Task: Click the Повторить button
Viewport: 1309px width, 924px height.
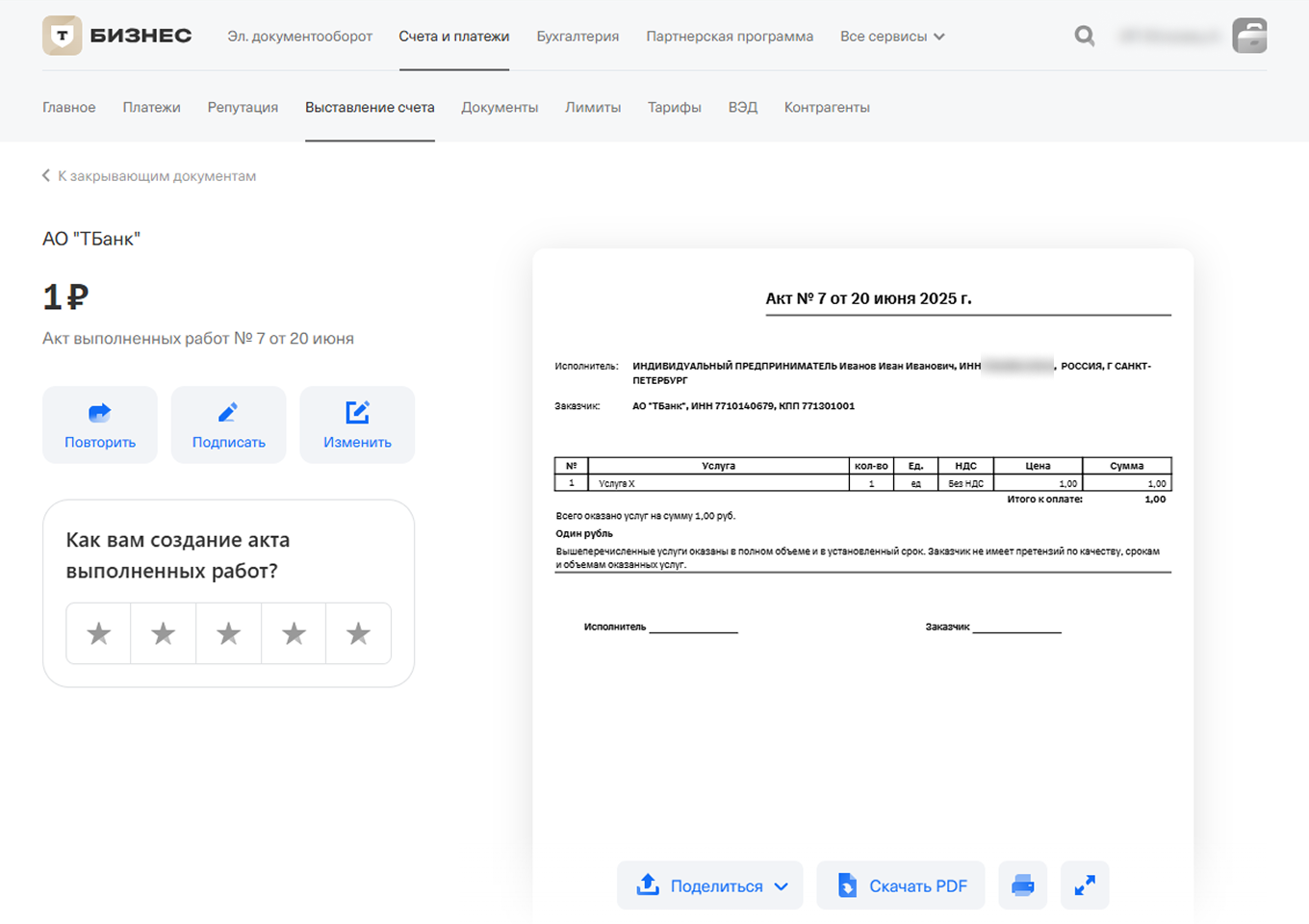Action: point(100,424)
